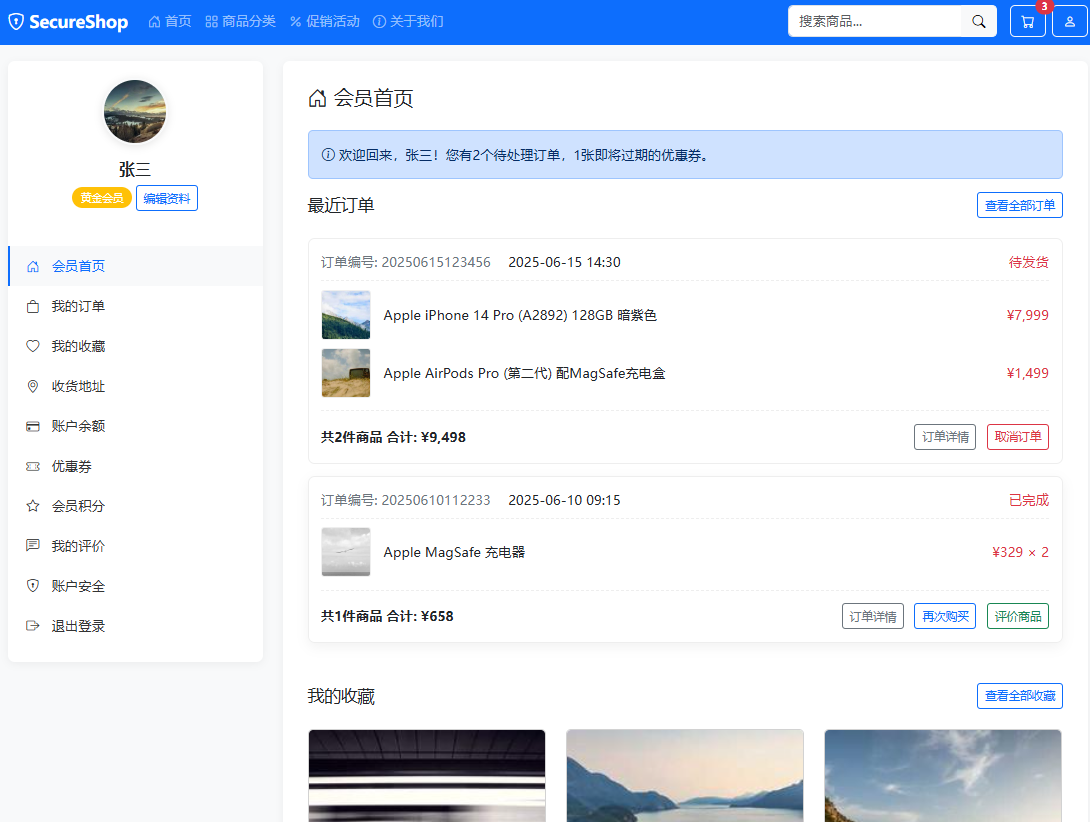The image size is (1090, 822).
Task: Open 会员积分 in the sidebar
Action: pos(136,506)
